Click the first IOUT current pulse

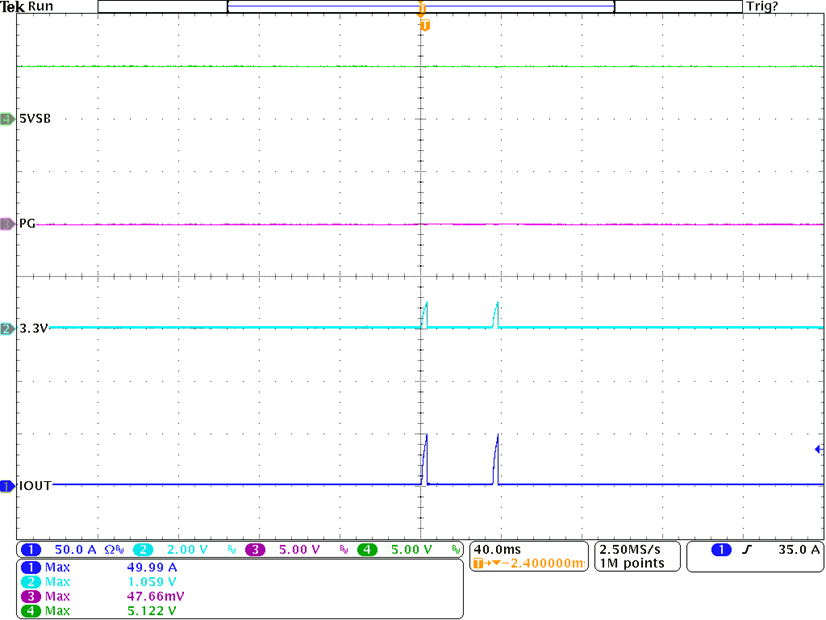[x=425, y=459]
